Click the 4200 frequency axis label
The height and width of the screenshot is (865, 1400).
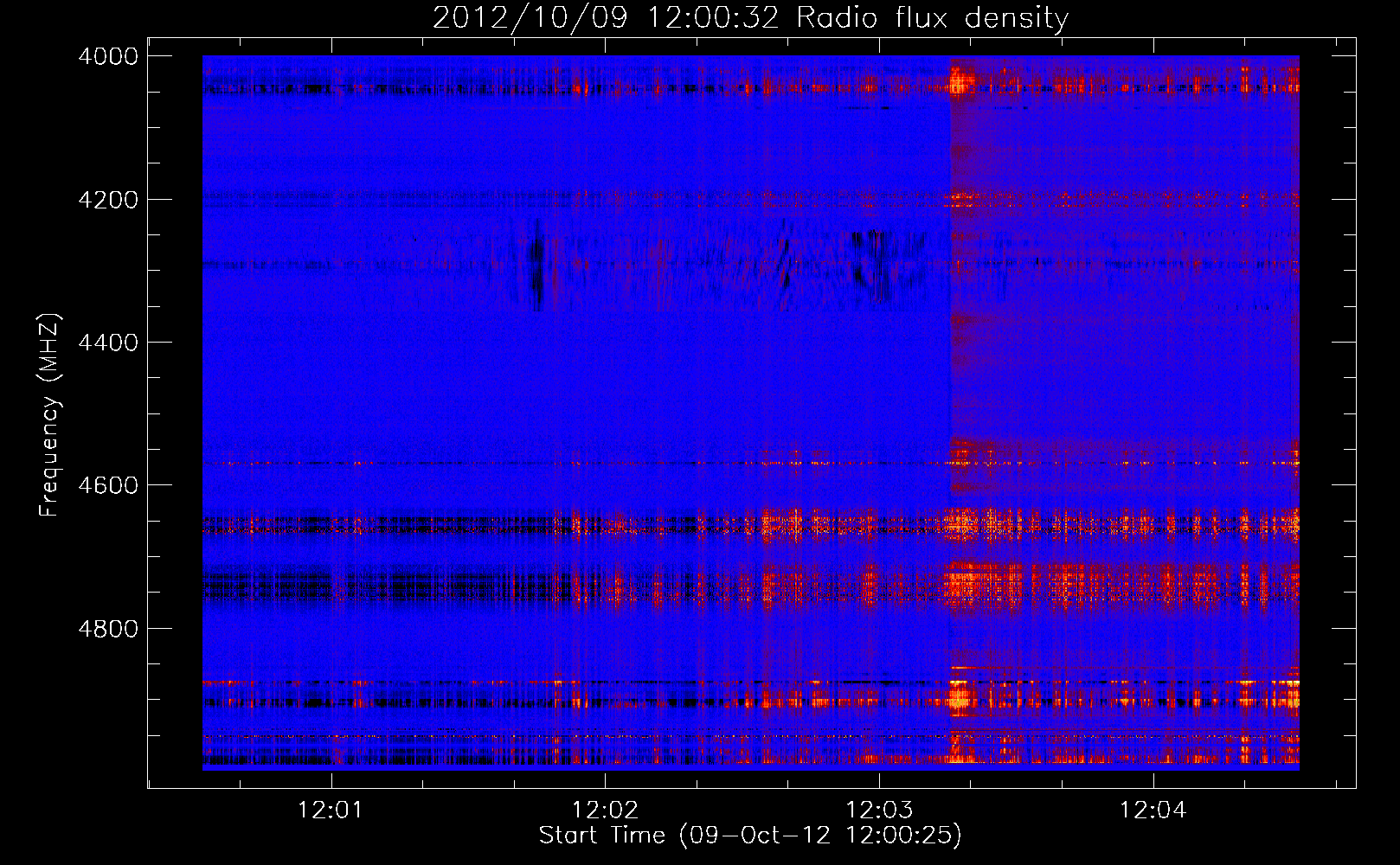(x=108, y=200)
